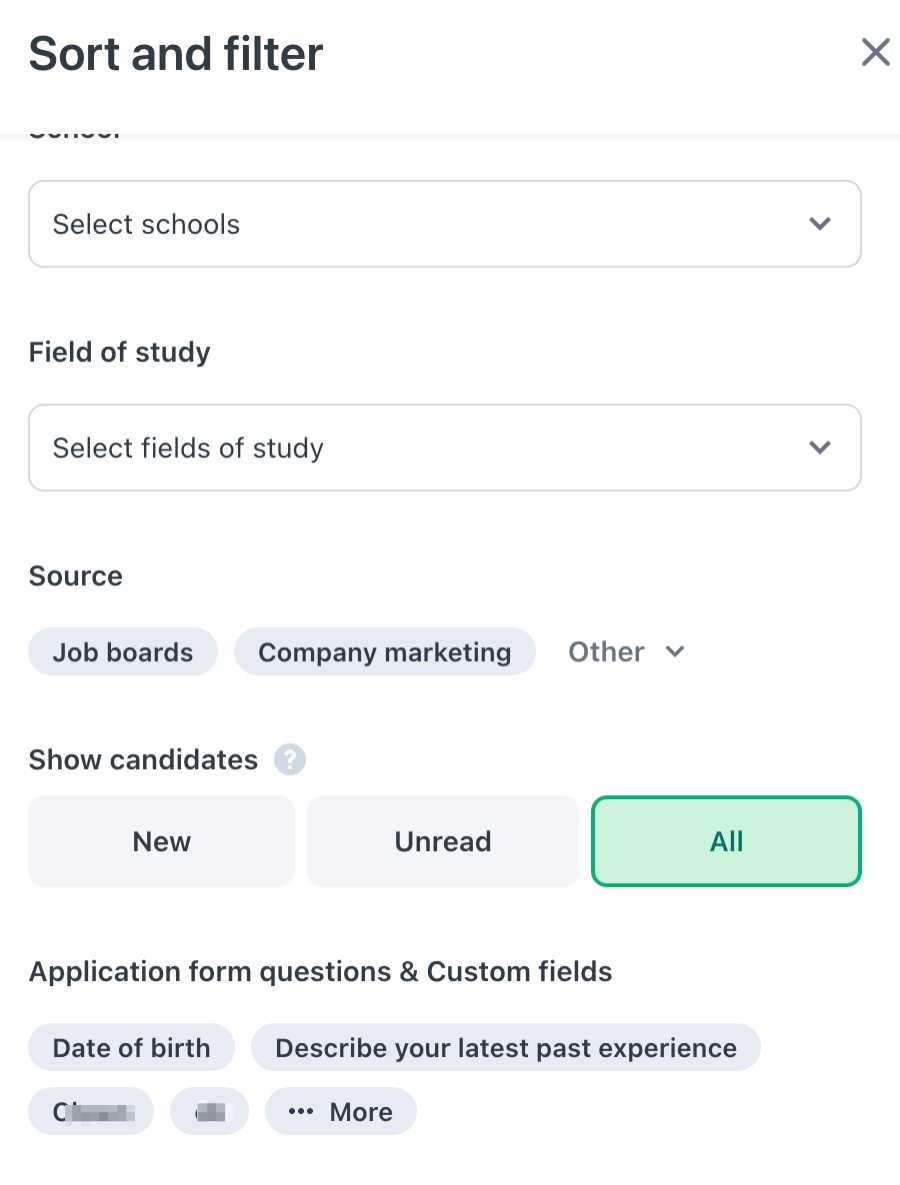Select Describe your latest past experience chip

pos(505,1048)
